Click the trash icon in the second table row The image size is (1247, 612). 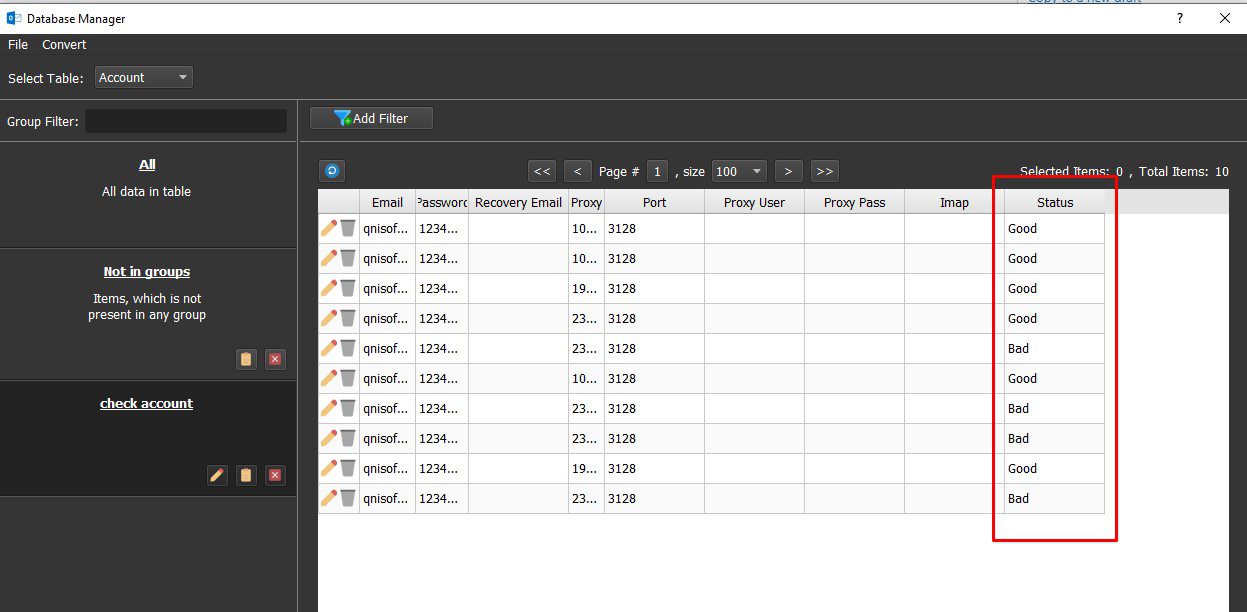click(348, 258)
